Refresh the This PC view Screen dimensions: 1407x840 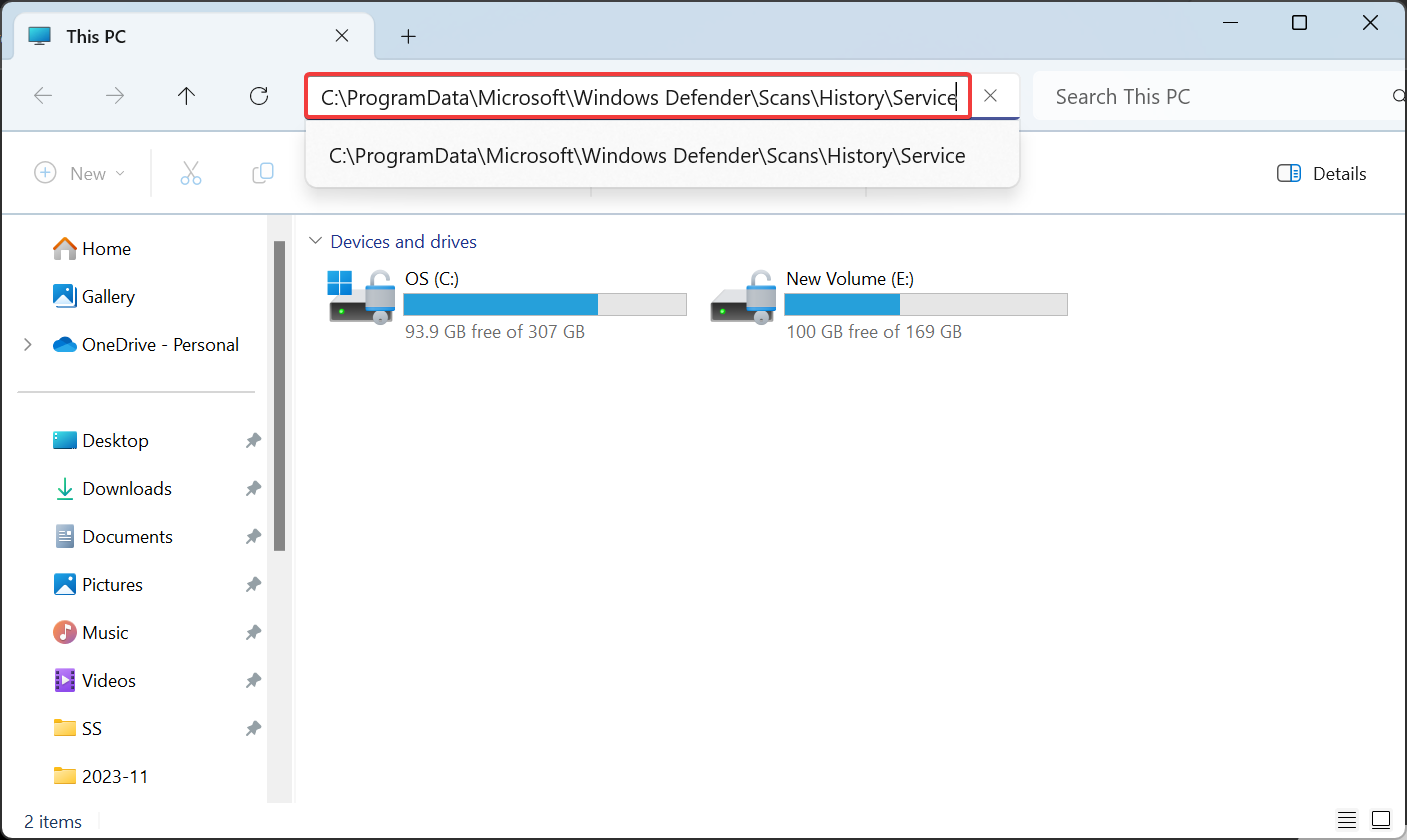point(259,96)
